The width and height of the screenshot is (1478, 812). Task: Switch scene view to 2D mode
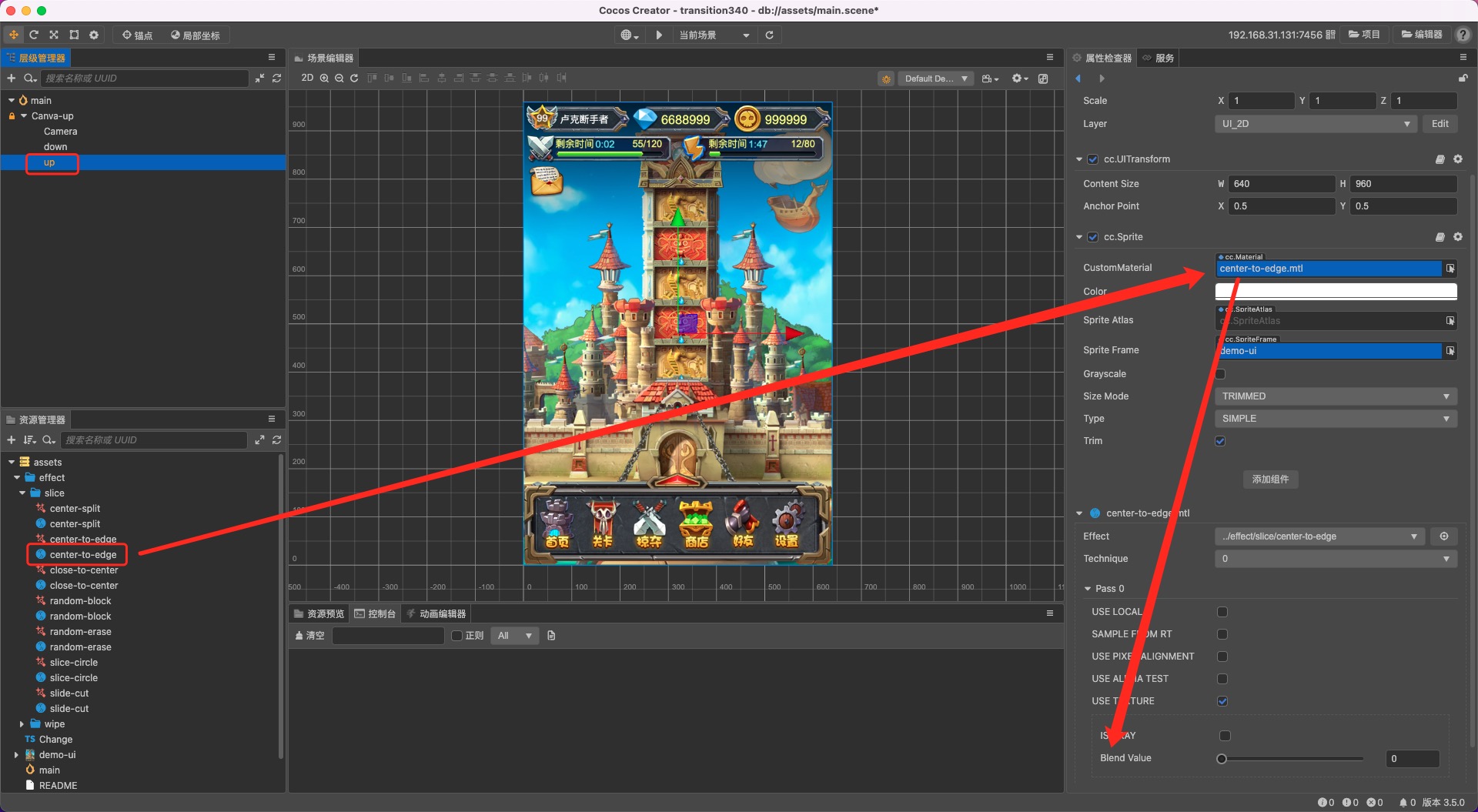coord(307,78)
